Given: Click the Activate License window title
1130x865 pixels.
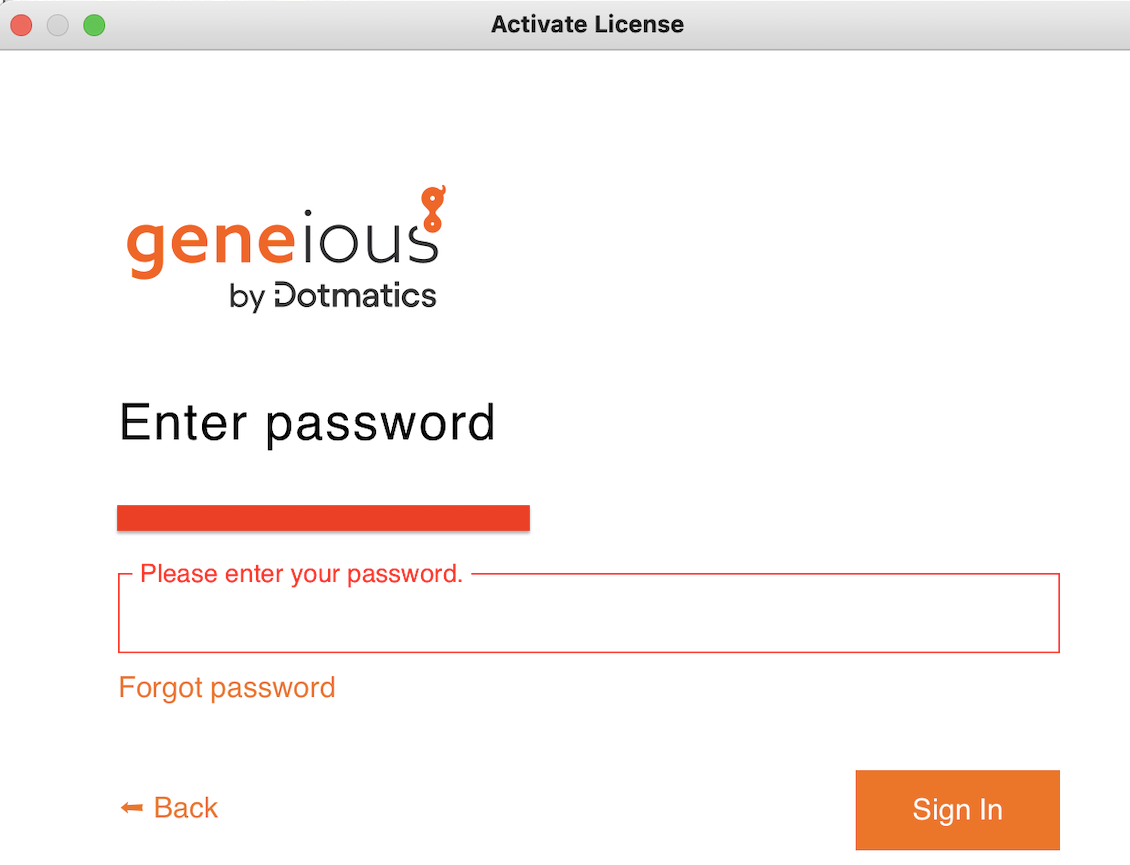Looking at the screenshot, I should (587, 25).
